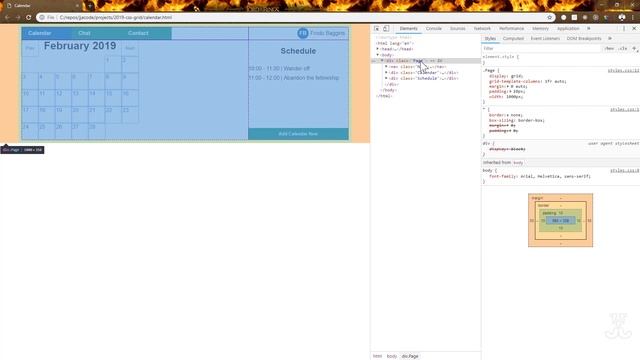Viewport: 640px width, 360px height.
Task: Select the Styles sub-tab
Action: point(490,38)
